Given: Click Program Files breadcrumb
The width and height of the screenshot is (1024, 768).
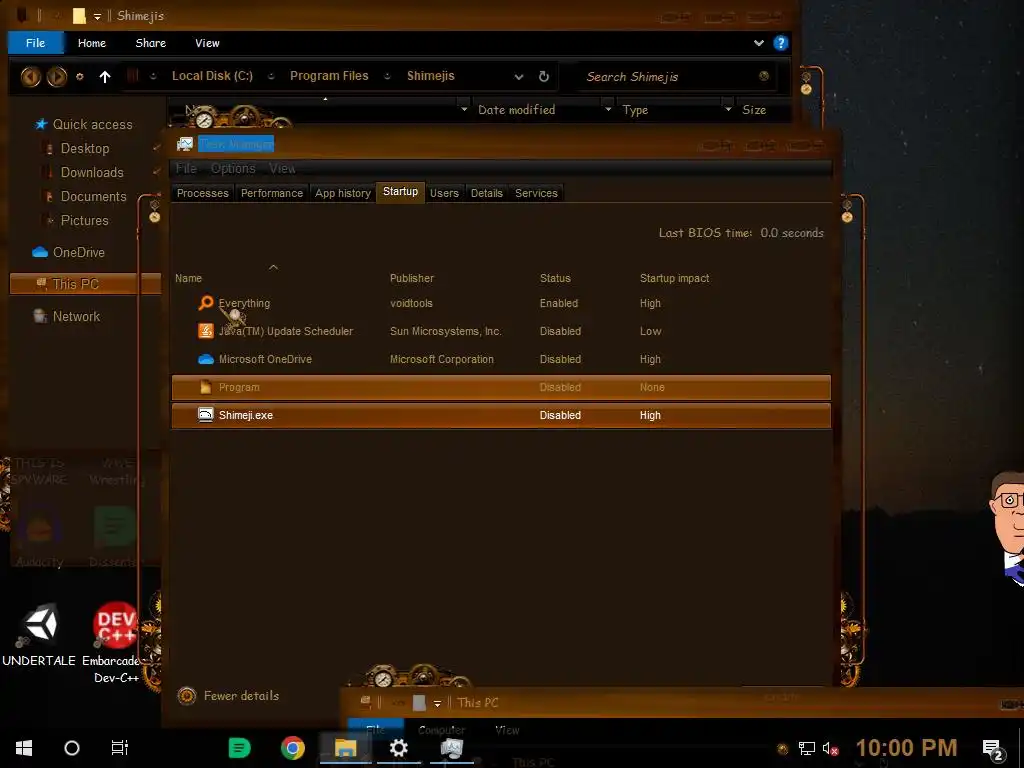Looking at the screenshot, I should click(x=329, y=76).
